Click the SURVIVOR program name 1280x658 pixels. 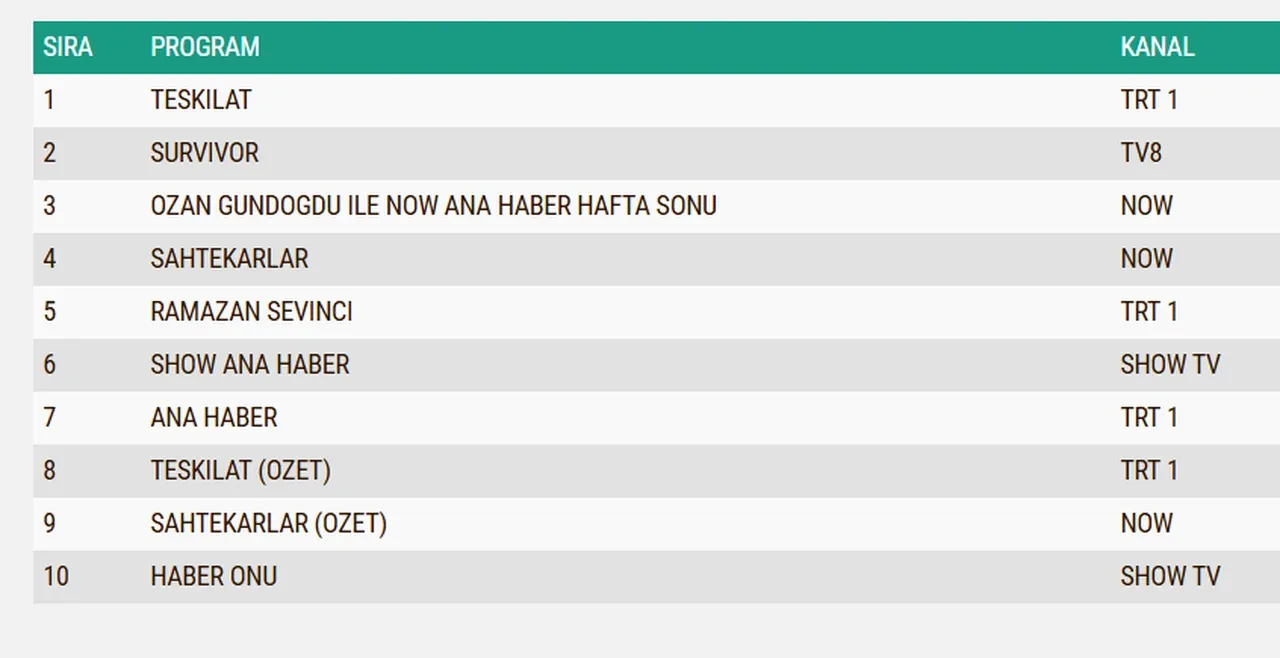pyautogui.click(x=205, y=153)
